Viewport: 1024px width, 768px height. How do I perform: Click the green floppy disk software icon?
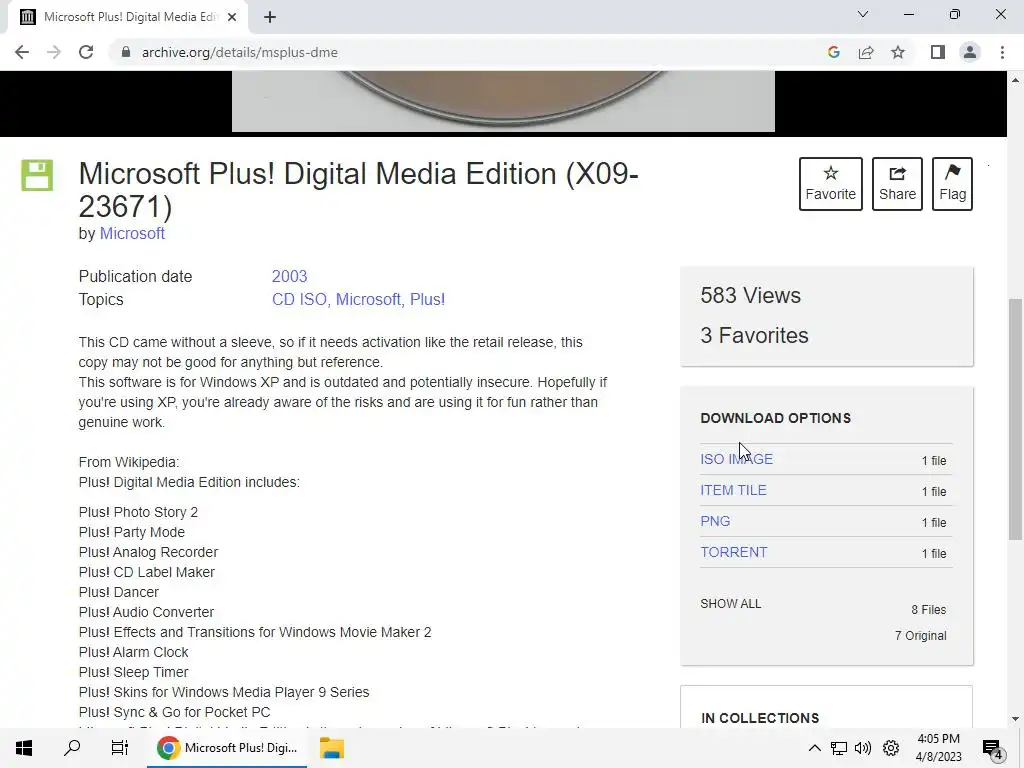click(x=37, y=175)
